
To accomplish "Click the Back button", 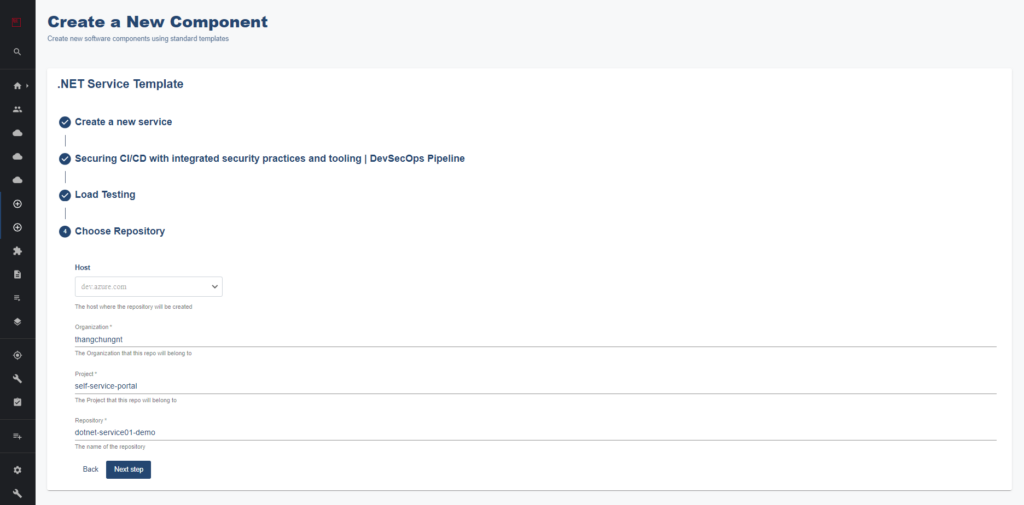I will pyautogui.click(x=90, y=469).
